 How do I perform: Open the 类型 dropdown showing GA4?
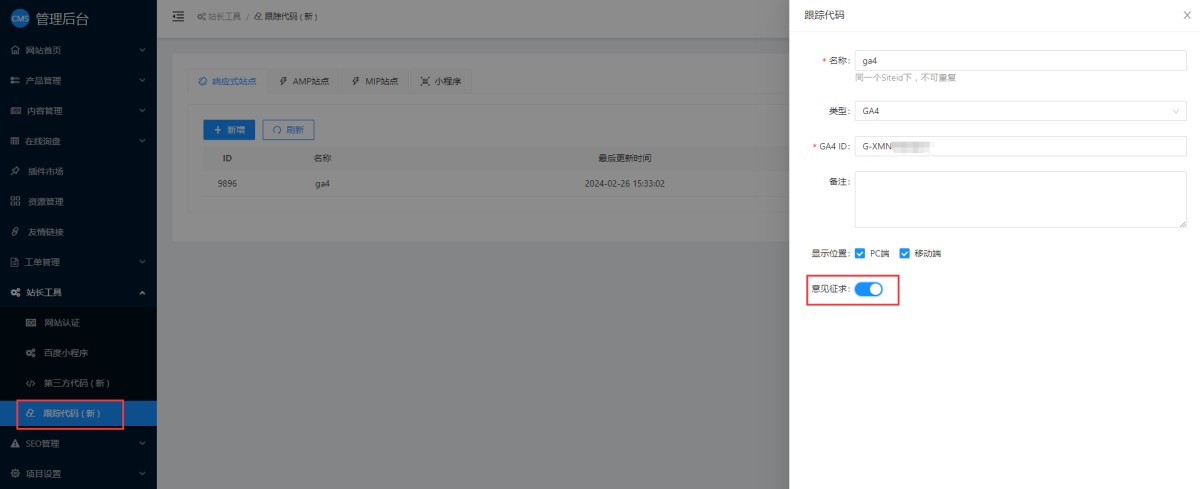[x=1020, y=111]
